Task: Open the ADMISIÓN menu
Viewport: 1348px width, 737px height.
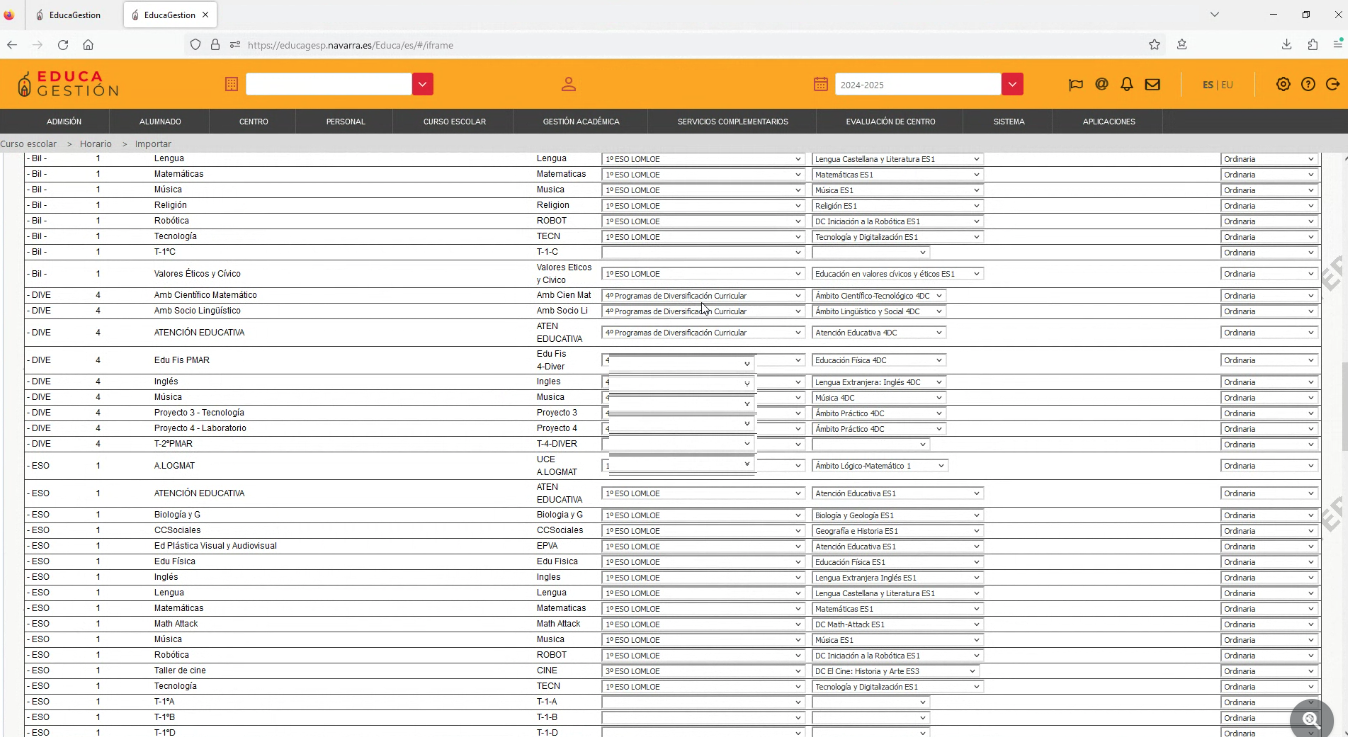Action: pyautogui.click(x=64, y=122)
